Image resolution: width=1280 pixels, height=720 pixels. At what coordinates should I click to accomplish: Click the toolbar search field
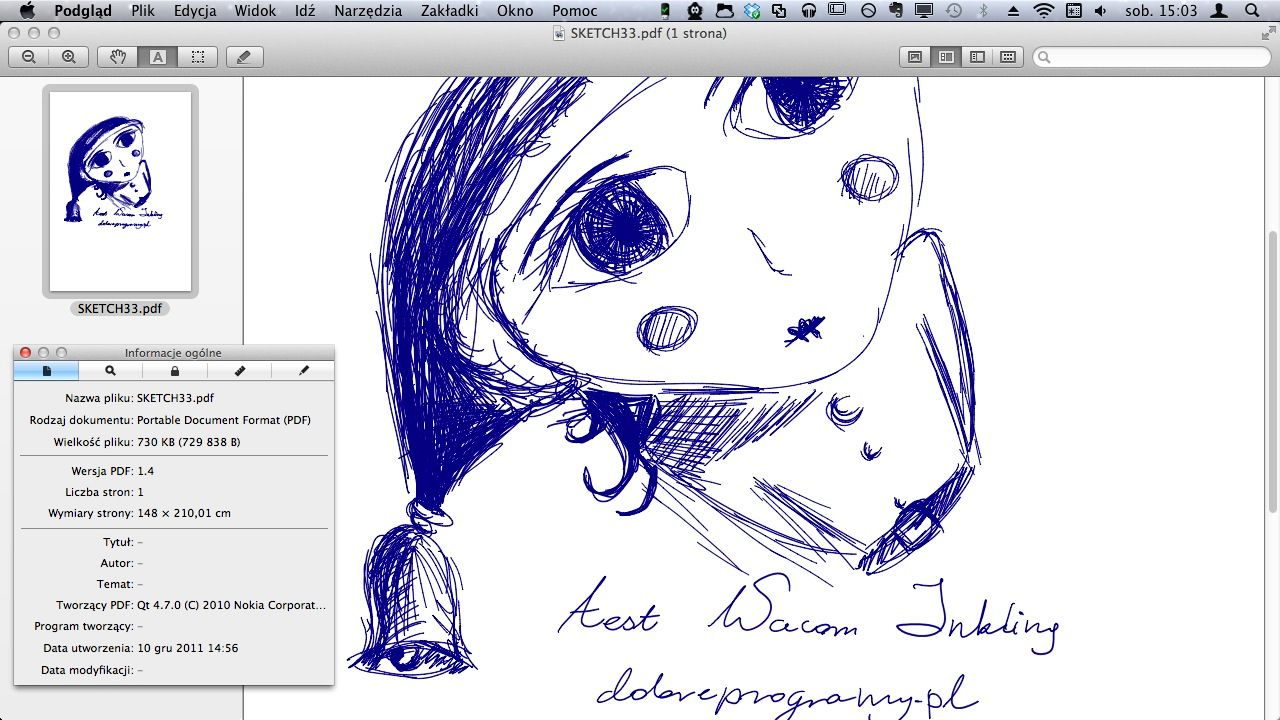[1151, 57]
